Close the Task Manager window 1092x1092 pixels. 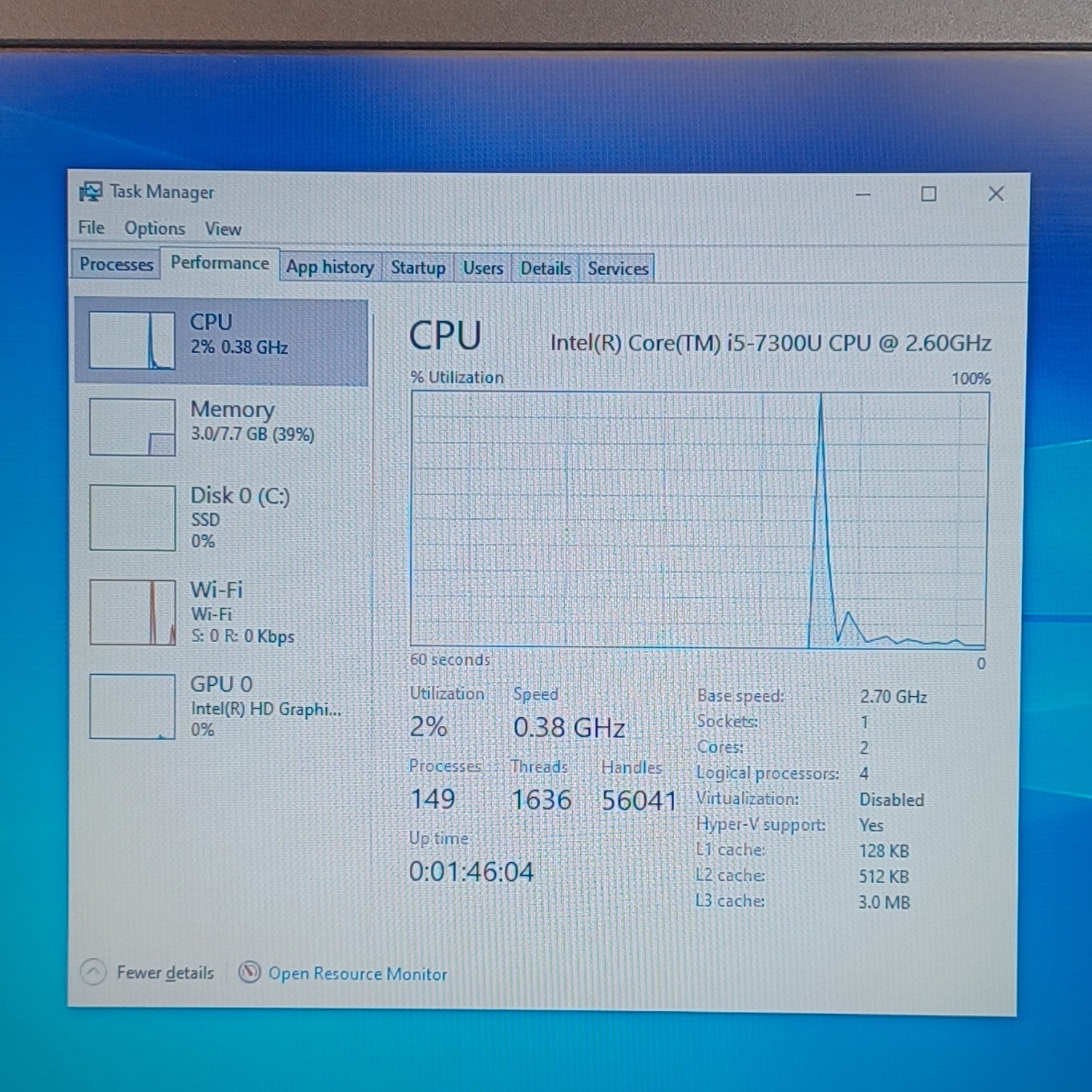coord(996,194)
